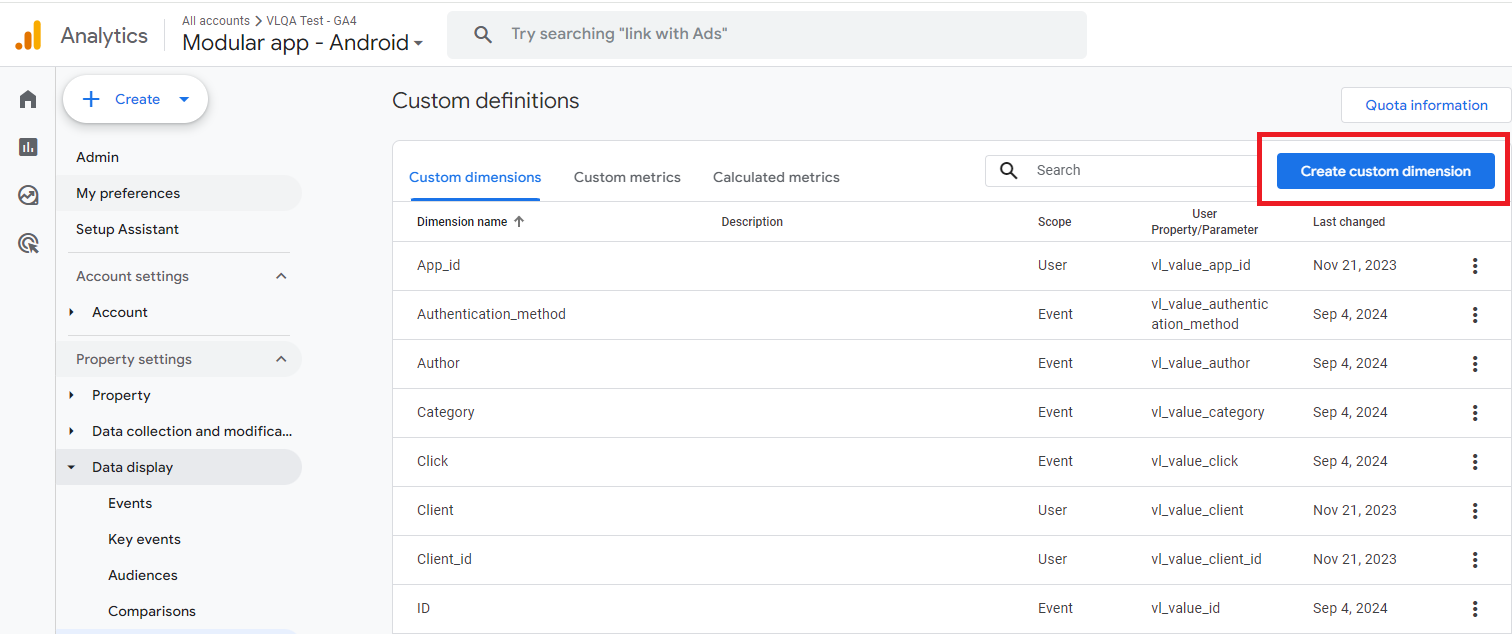1512x634 pixels.
Task: Click the Scope column header
Action: (1054, 222)
